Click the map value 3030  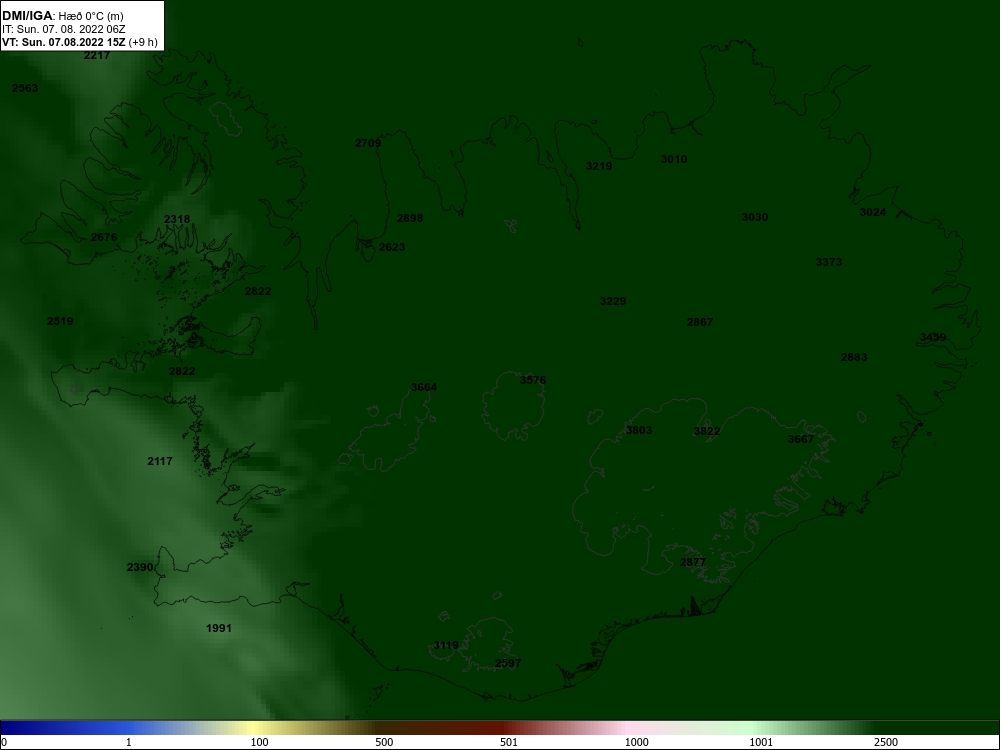coord(755,217)
